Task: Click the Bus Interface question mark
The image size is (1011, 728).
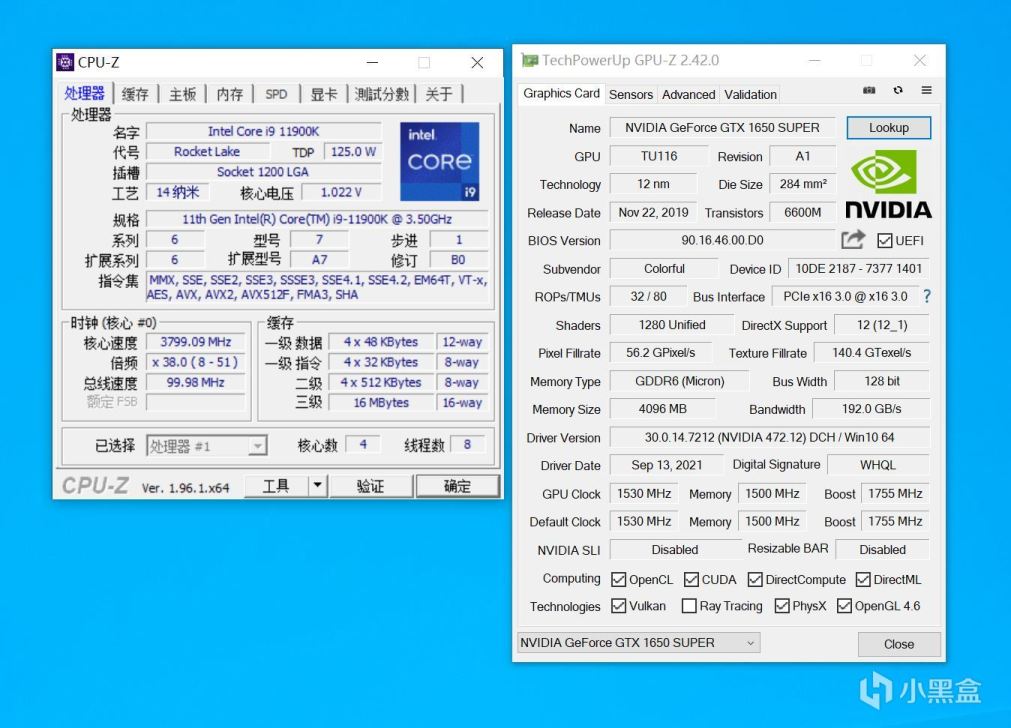Action: [927, 297]
